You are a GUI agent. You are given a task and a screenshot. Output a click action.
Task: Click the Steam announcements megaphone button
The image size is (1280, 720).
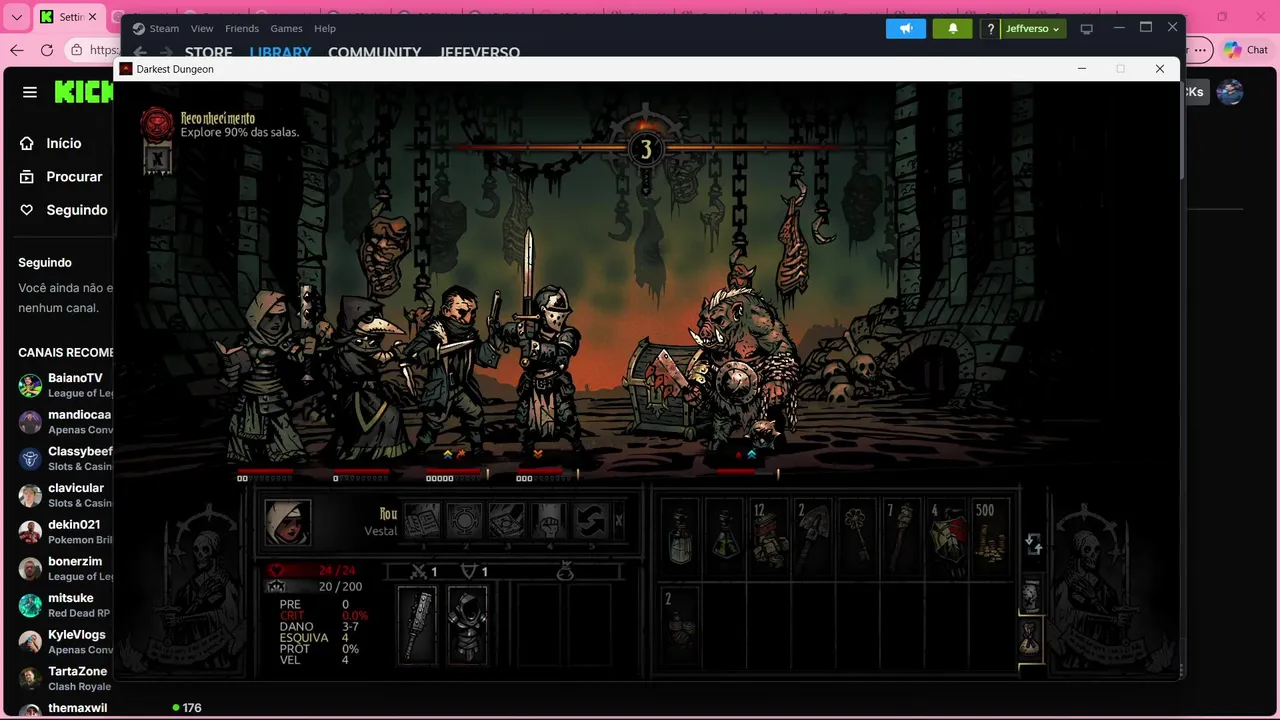[x=906, y=28]
